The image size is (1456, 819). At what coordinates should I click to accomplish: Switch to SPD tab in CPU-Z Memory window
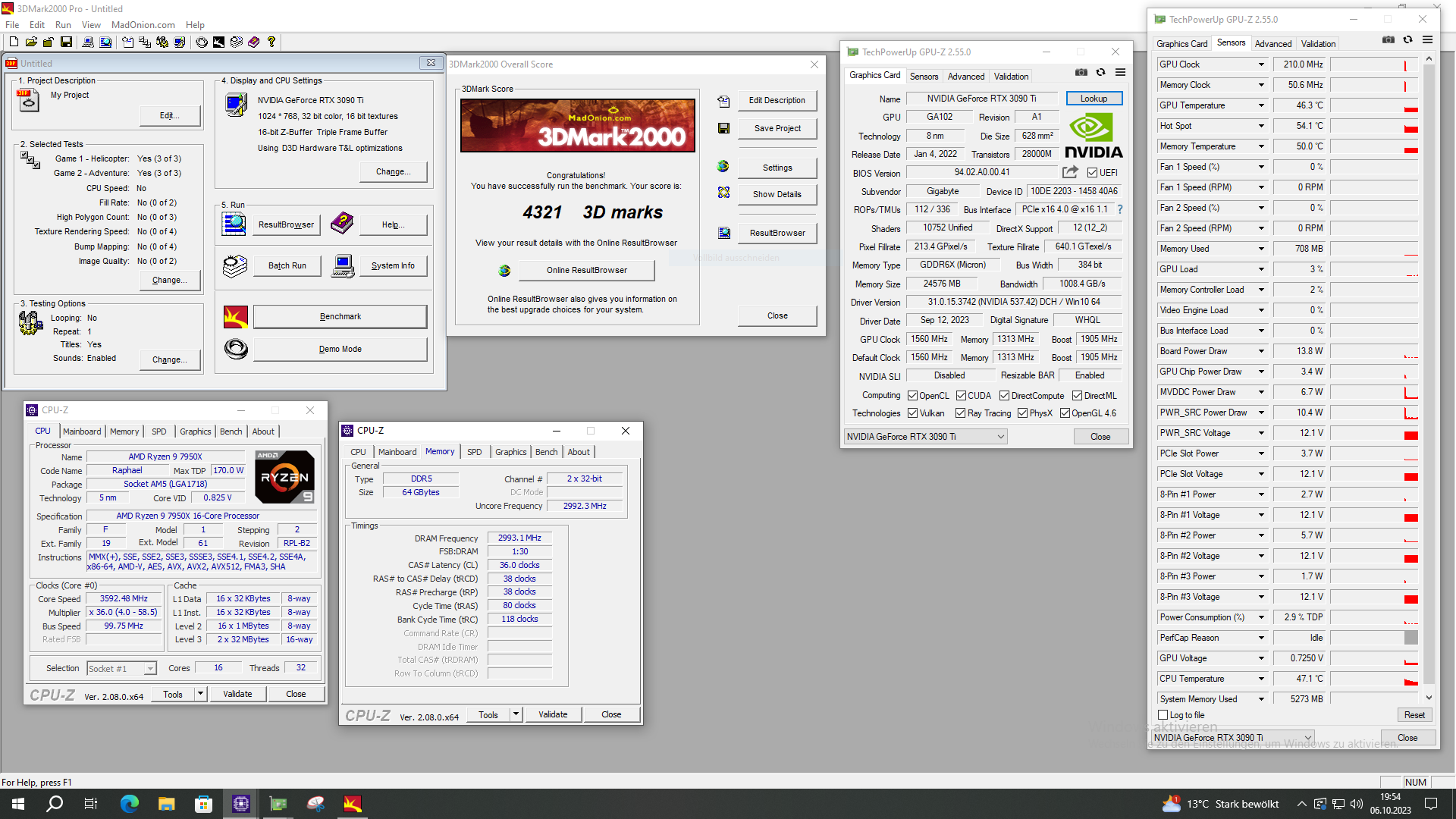(x=474, y=452)
